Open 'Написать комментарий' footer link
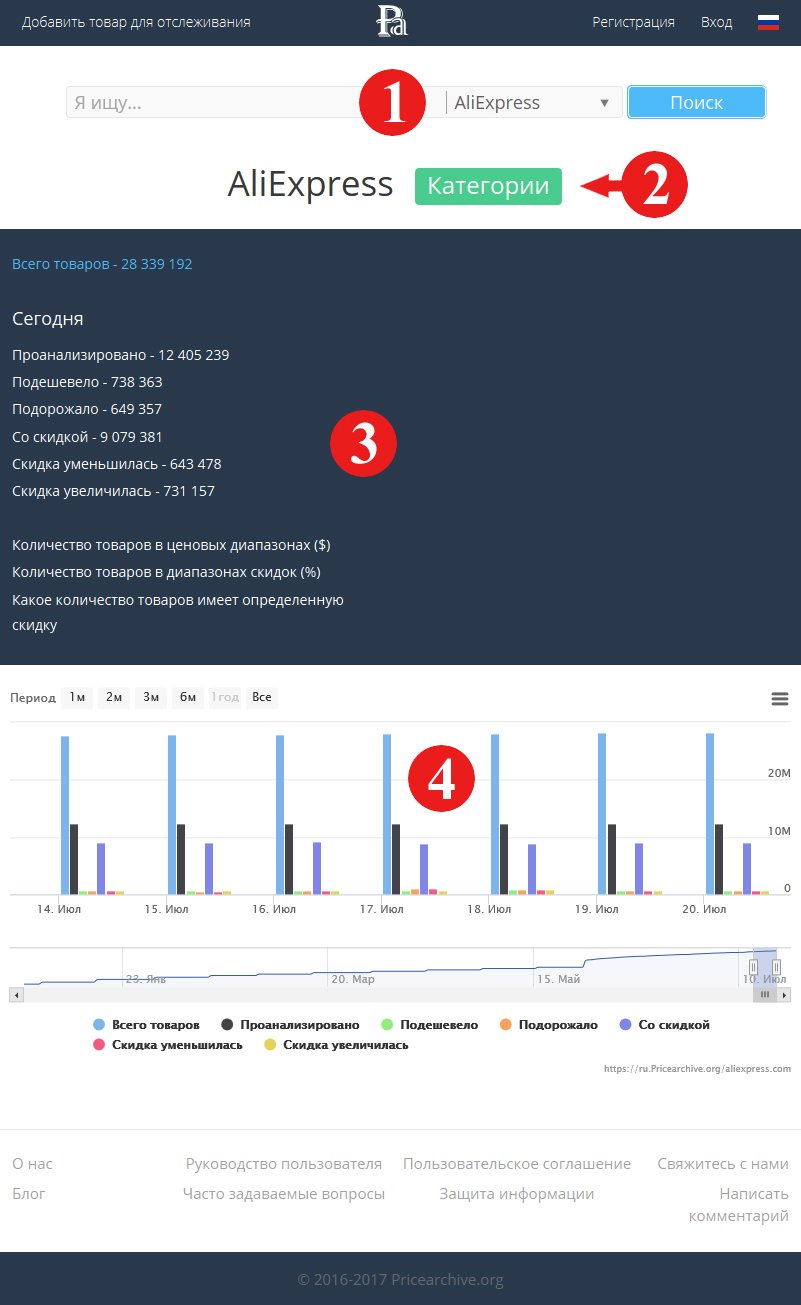801x1305 pixels. point(739,1205)
